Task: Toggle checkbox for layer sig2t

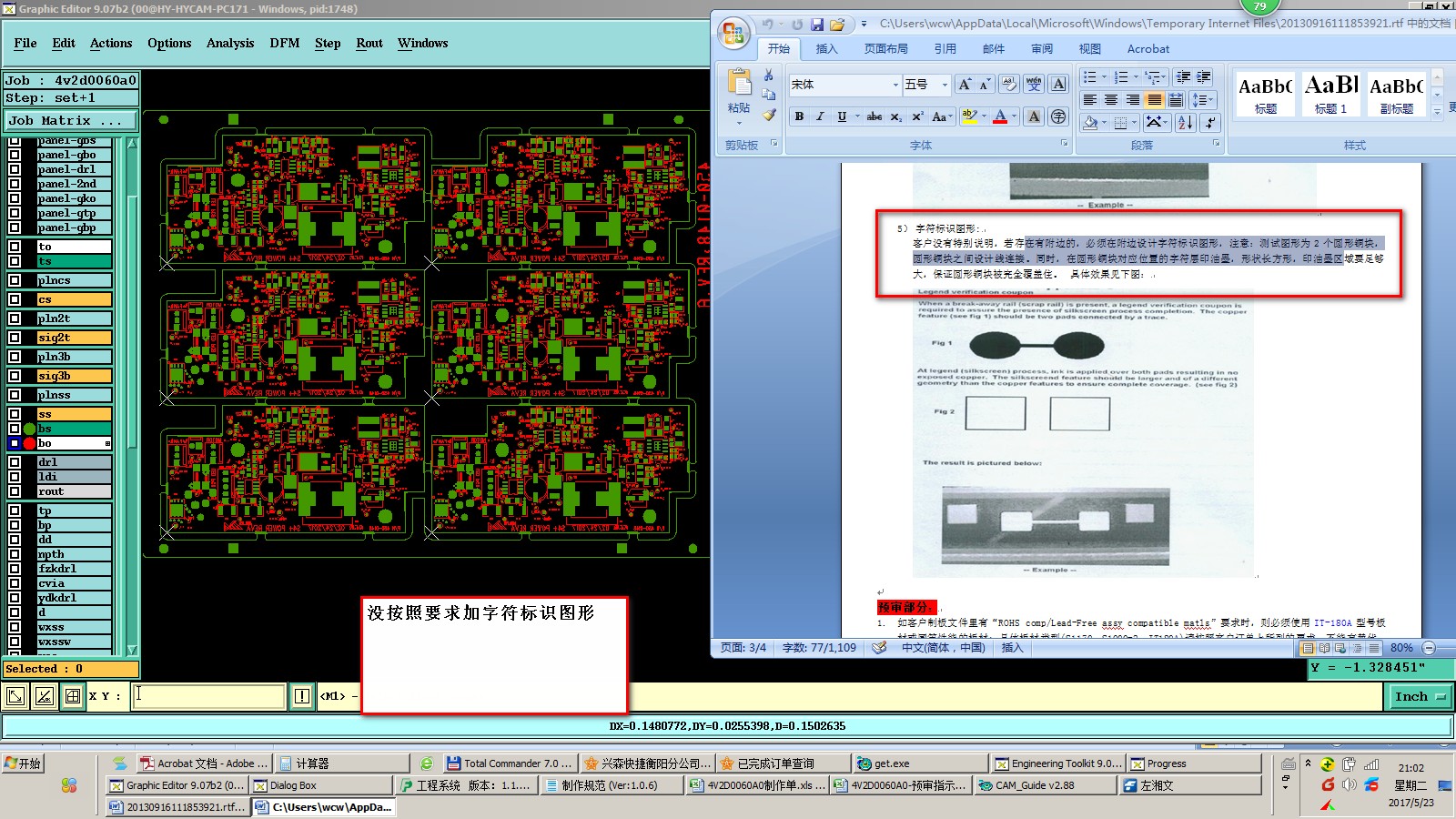Action: click(15, 338)
